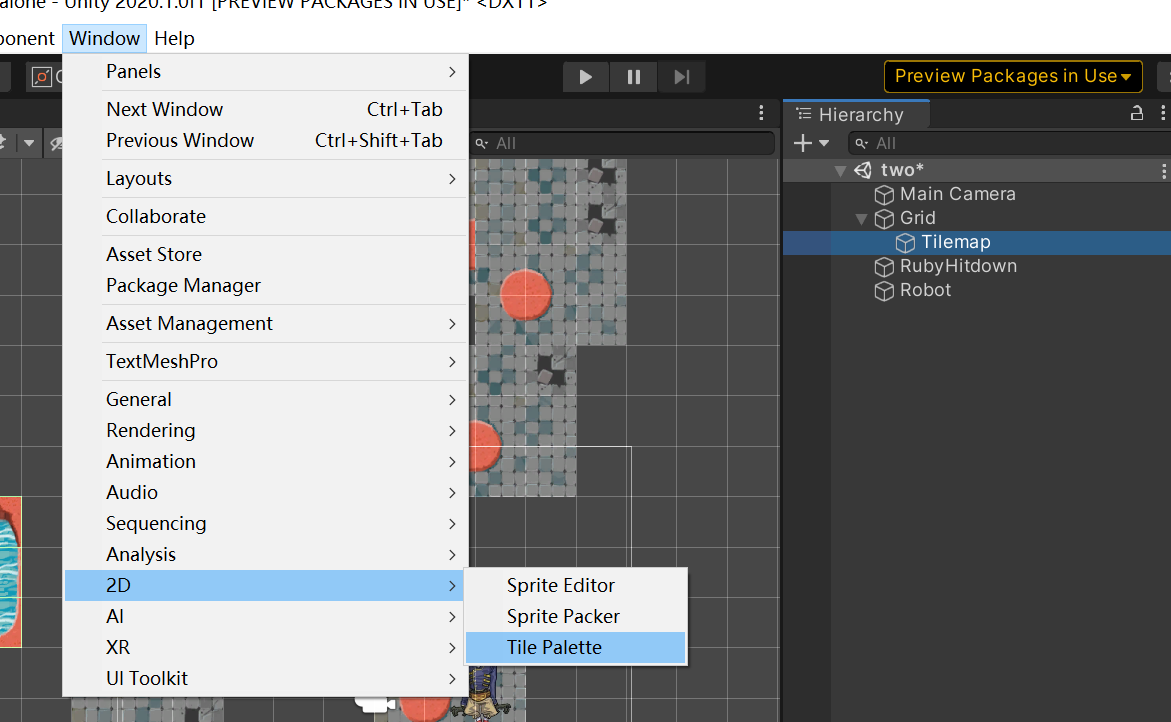Expand the Audio submenu
Screen dimensions: 1171x722
click(x=266, y=493)
